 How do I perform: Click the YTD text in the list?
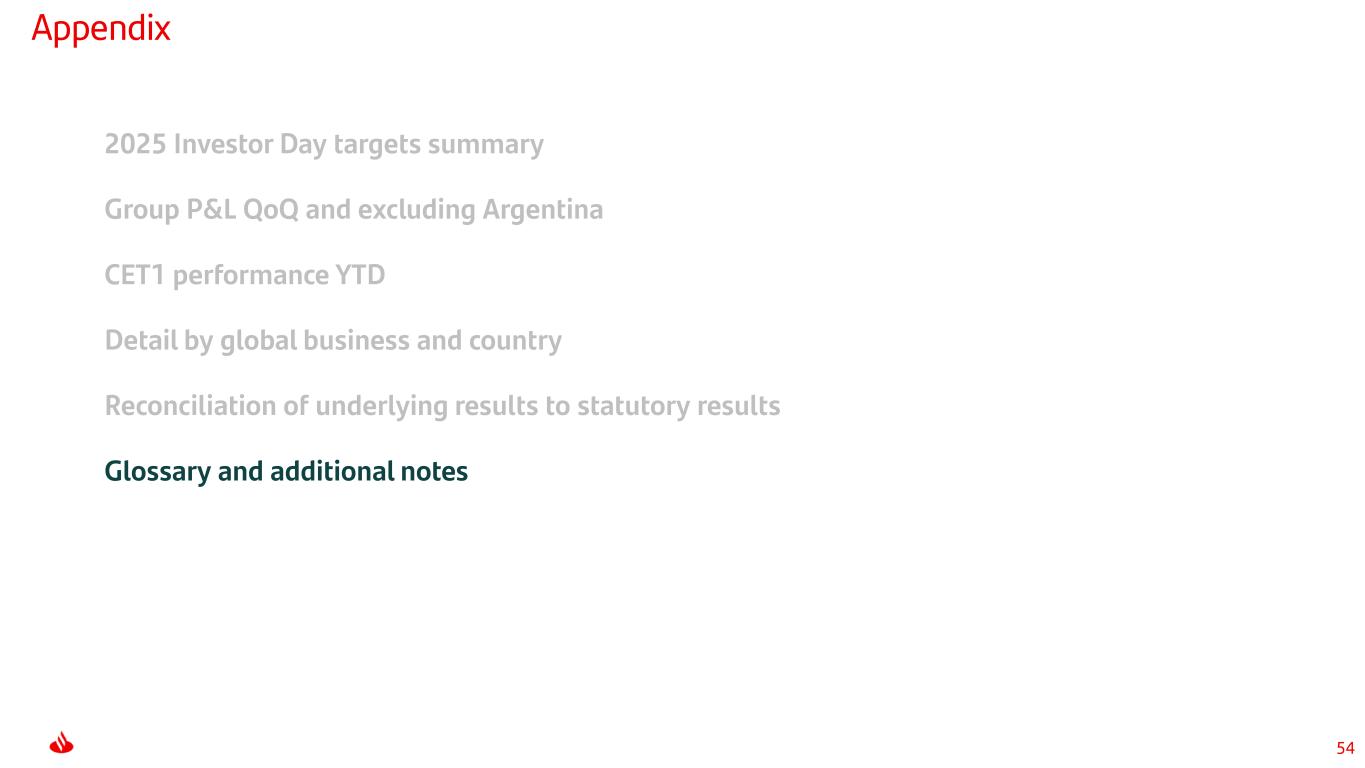[x=364, y=275]
